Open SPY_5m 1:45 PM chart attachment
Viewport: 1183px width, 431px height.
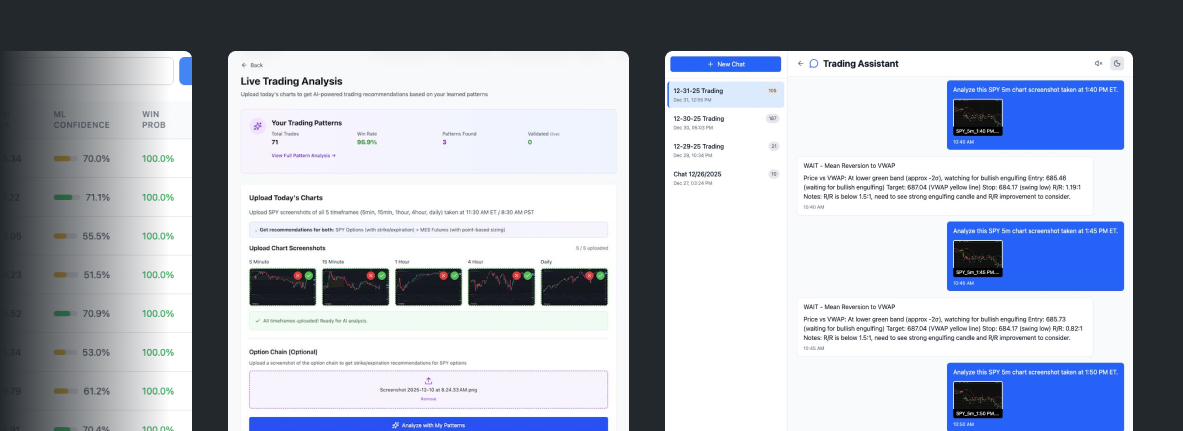[x=978, y=258]
